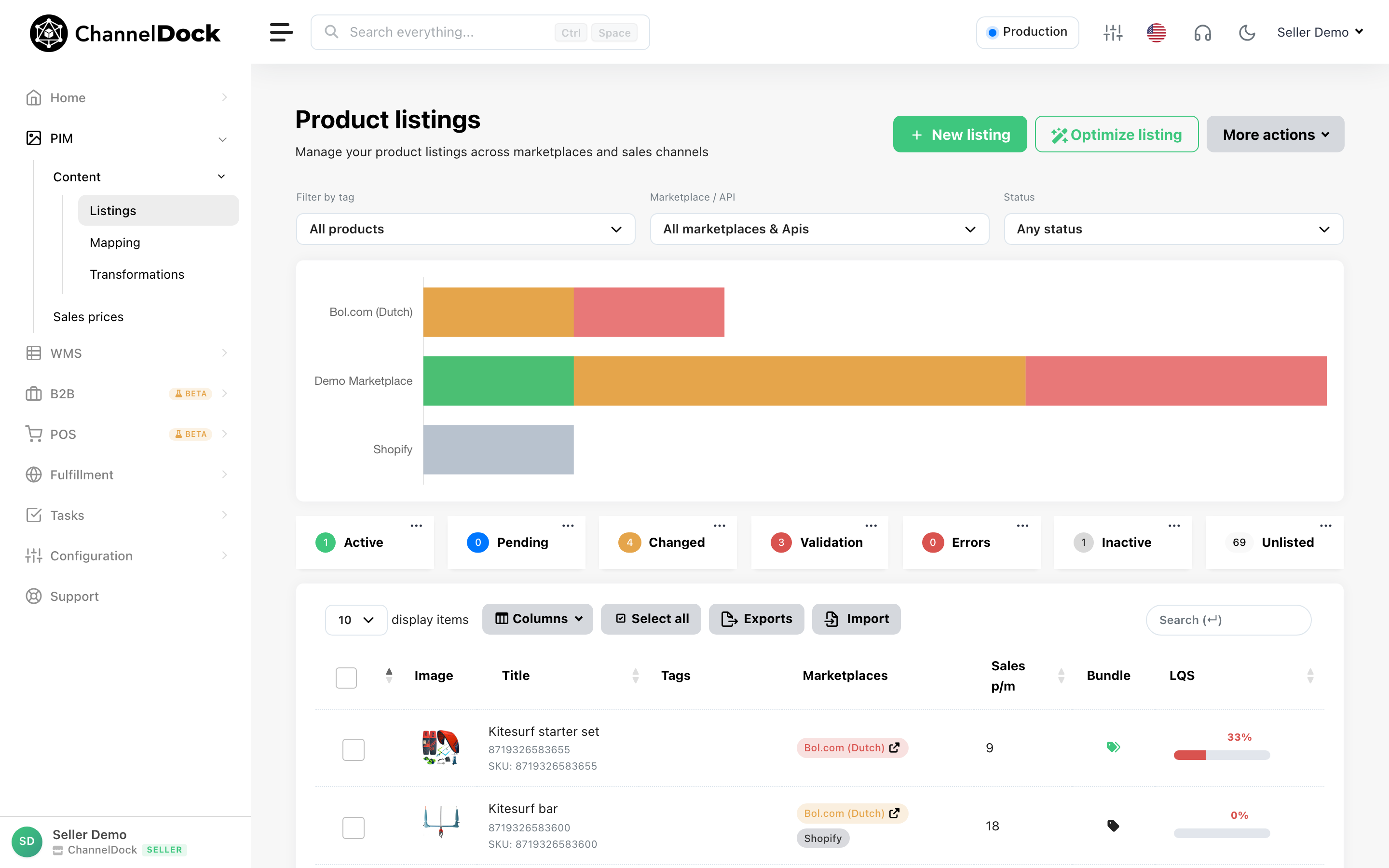Go to Mapping in the sidebar
Image resolution: width=1389 pixels, height=868 pixels.
(x=115, y=243)
